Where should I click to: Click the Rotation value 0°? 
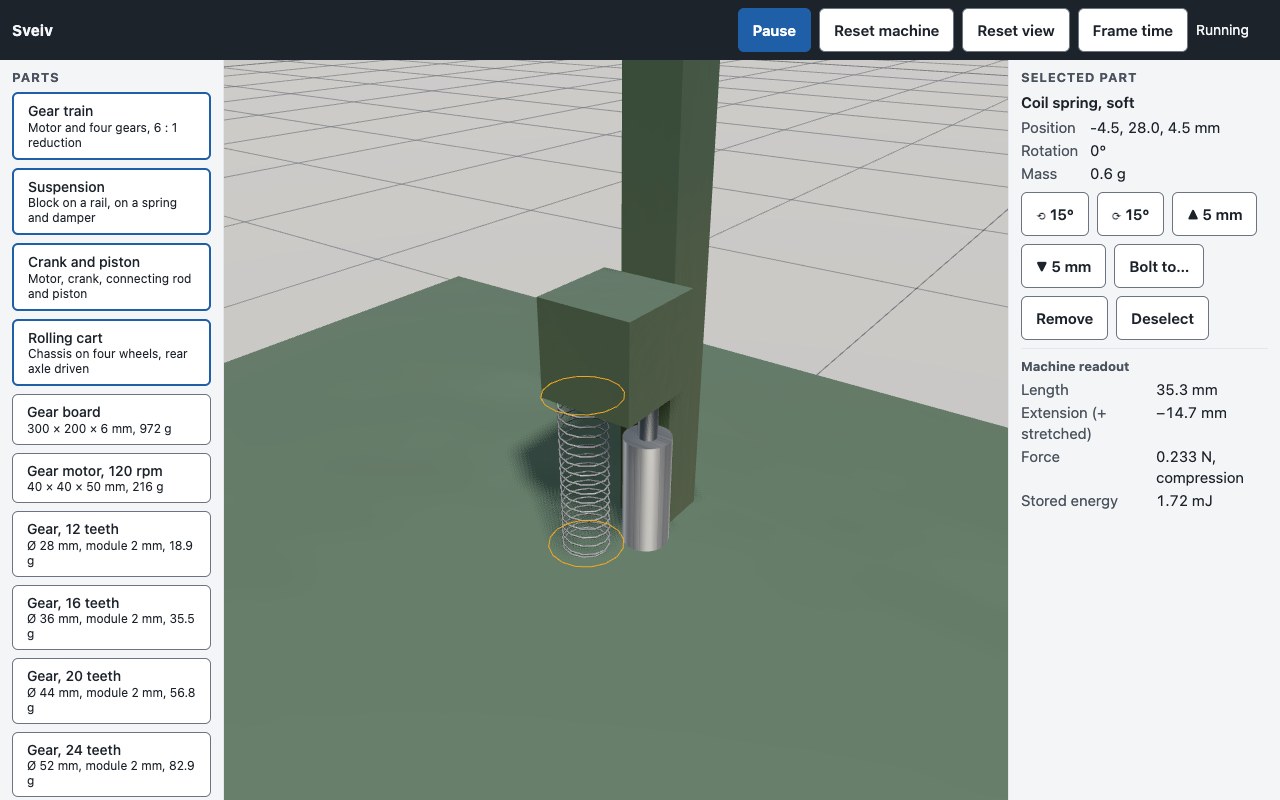(1098, 151)
